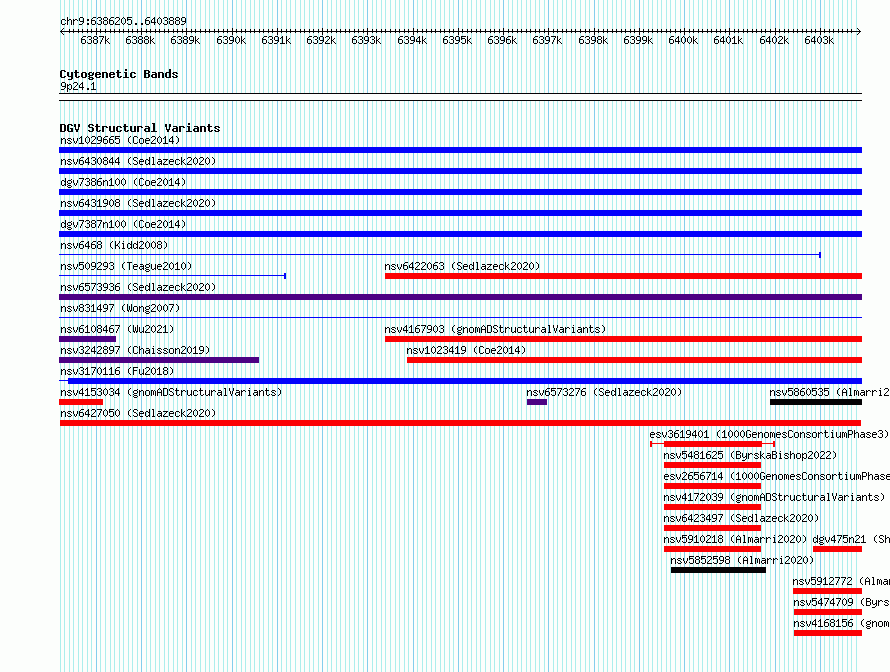Select the black bar under nsv5852598

718,570
